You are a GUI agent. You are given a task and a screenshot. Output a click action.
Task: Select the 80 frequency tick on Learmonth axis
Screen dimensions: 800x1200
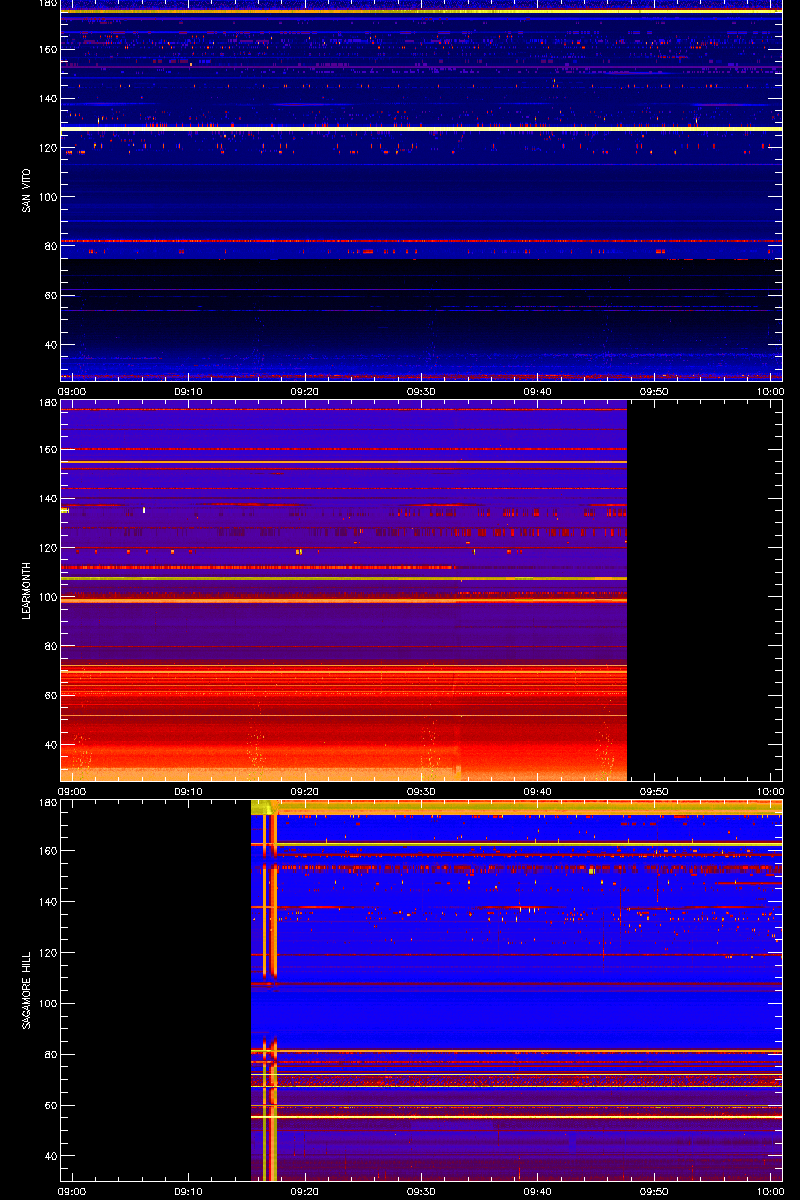click(x=49, y=646)
